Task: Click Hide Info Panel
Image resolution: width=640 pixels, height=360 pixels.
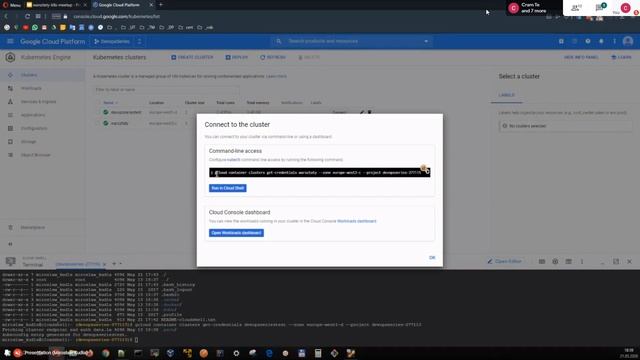Action: (581, 57)
